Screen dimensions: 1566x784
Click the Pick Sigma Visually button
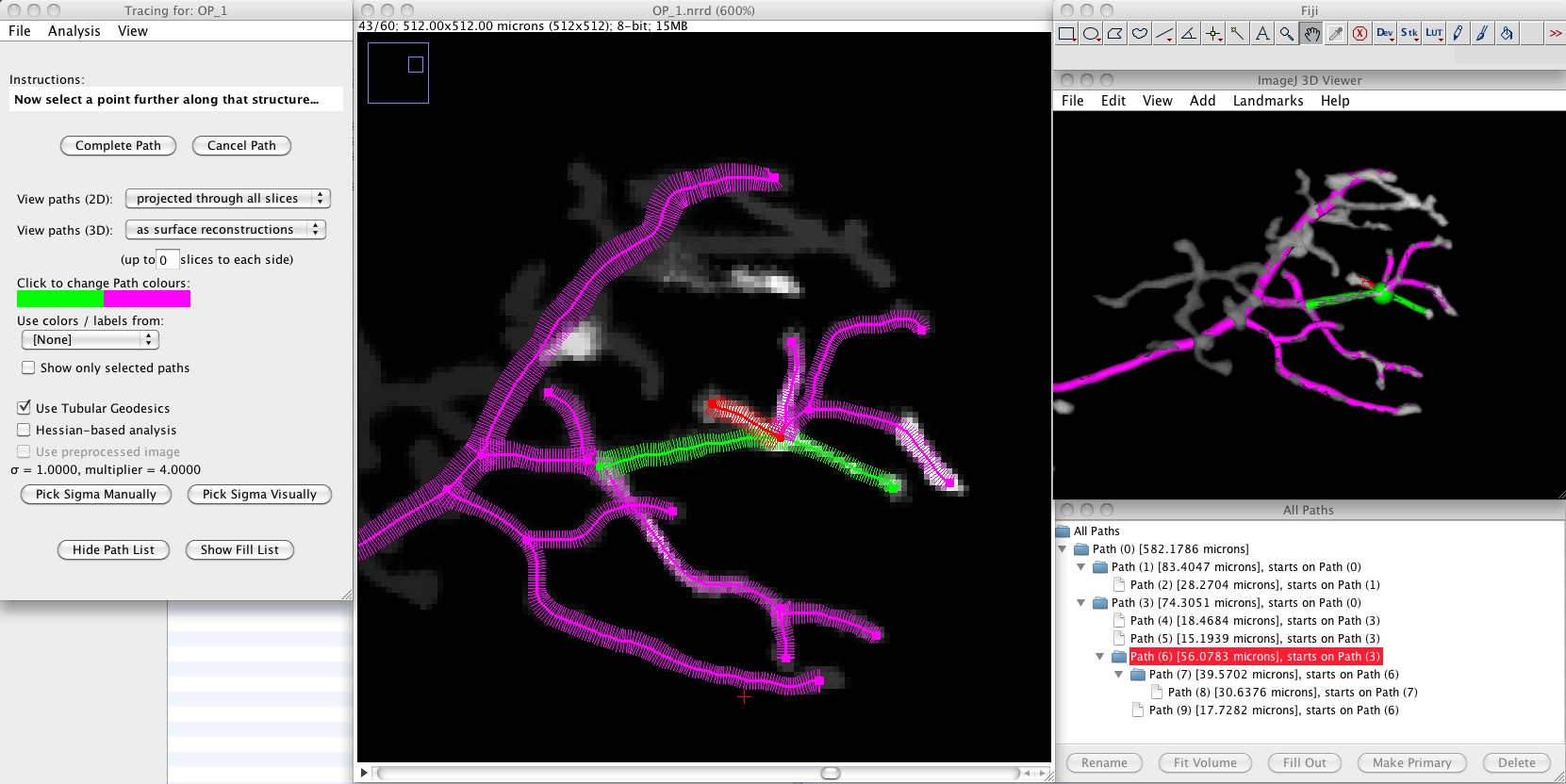pos(259,495)
